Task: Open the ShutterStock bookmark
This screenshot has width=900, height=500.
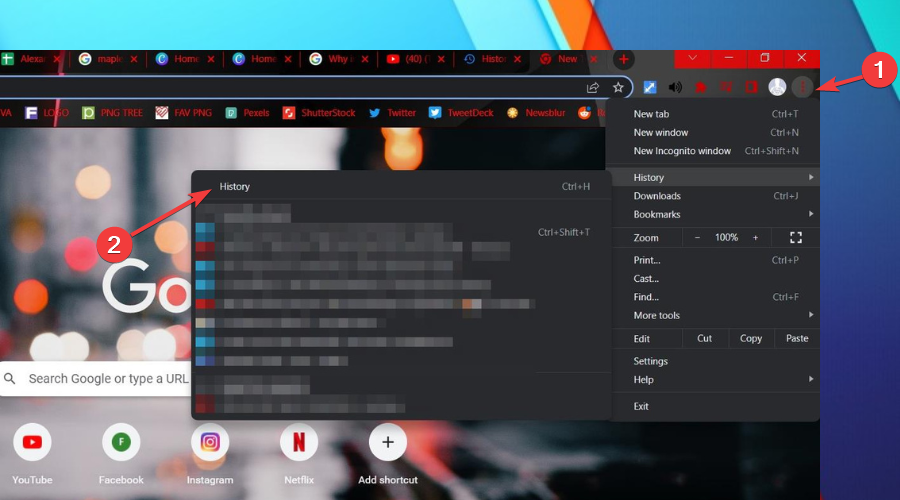Action: click(319, 113)
